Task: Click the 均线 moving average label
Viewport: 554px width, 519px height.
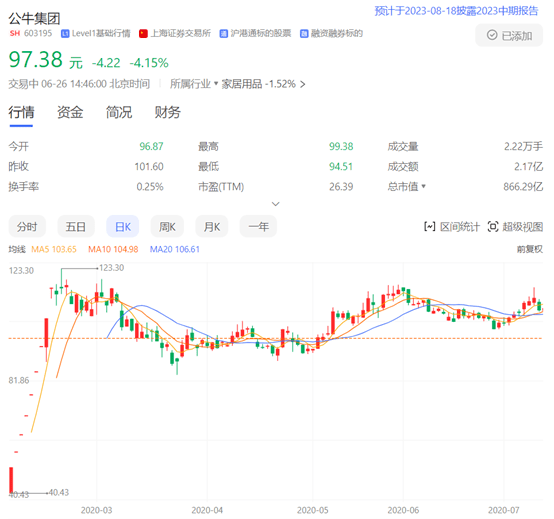Action: 17,249
